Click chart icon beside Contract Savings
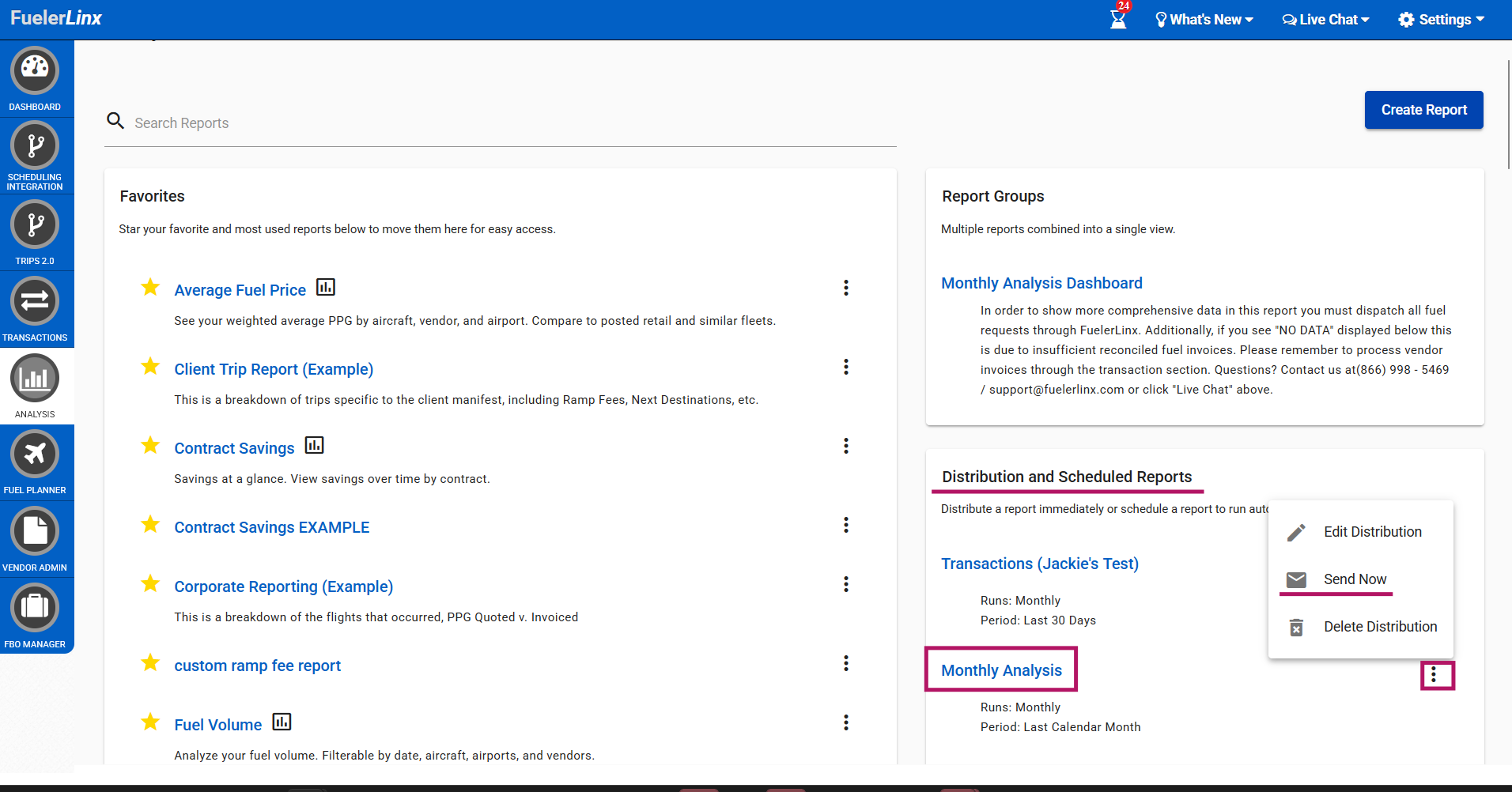Screen dimensions: 1512x792 click(315, 445)
